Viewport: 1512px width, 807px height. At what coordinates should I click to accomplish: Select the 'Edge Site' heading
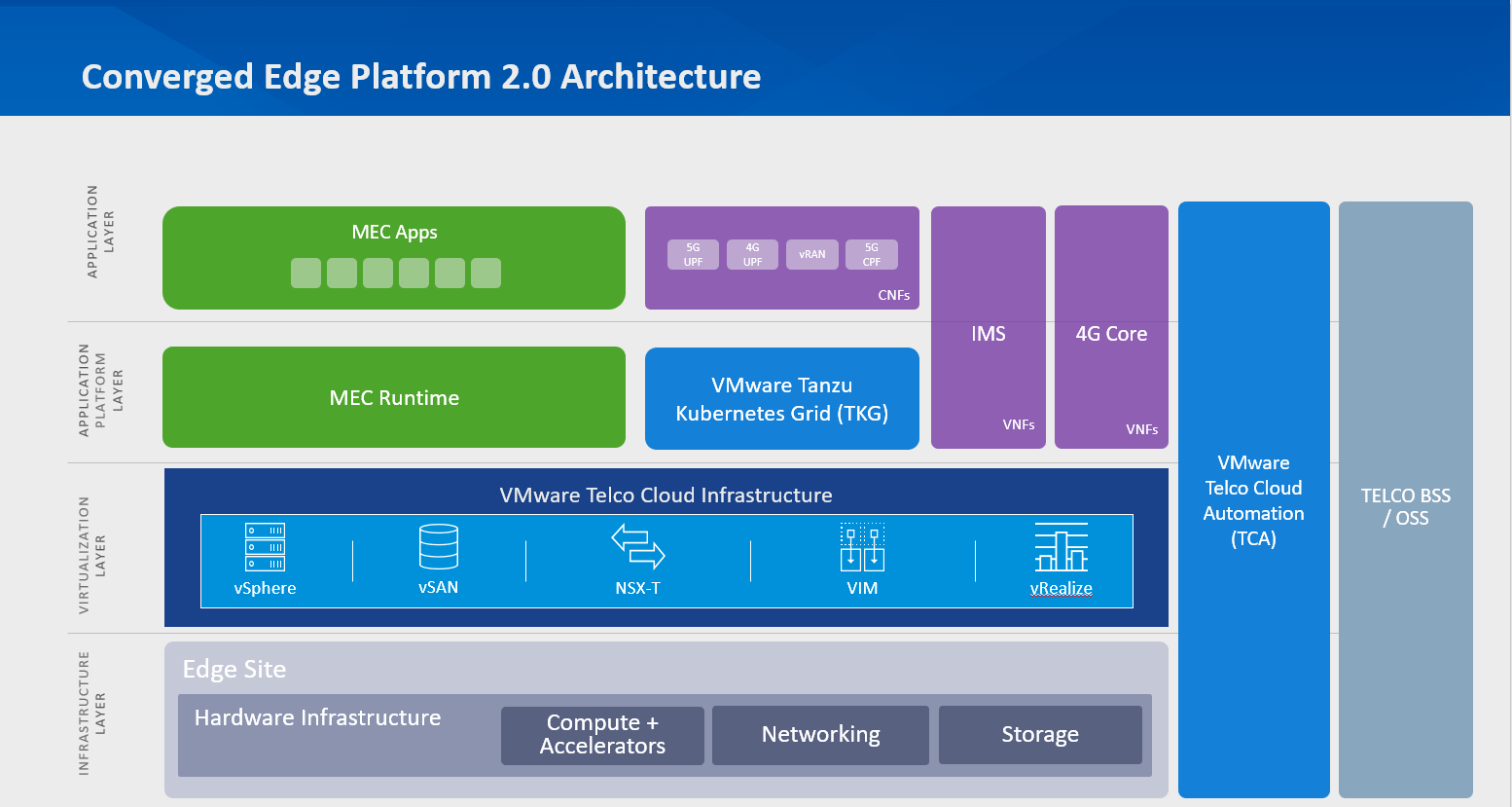234,669
